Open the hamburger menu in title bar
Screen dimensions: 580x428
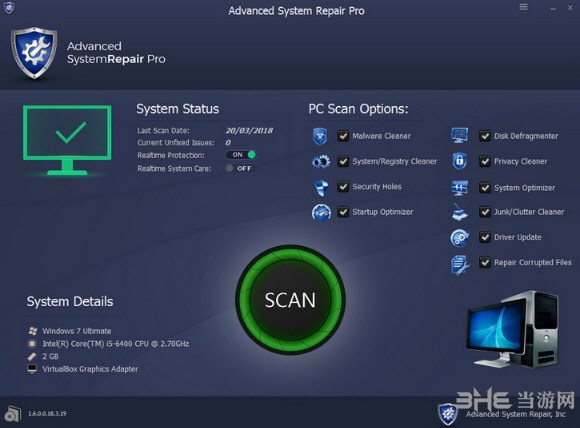523,7
